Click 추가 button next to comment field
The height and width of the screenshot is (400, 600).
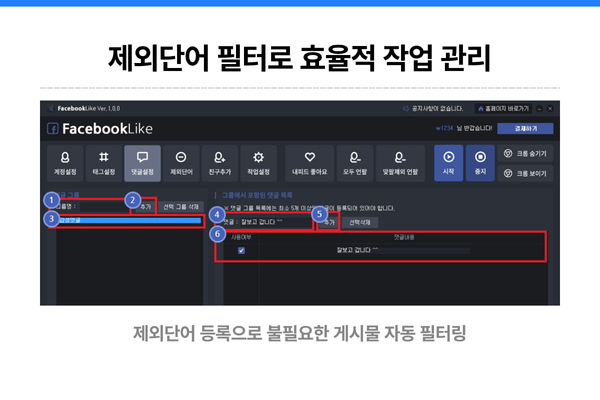click(x=329, y=222)
